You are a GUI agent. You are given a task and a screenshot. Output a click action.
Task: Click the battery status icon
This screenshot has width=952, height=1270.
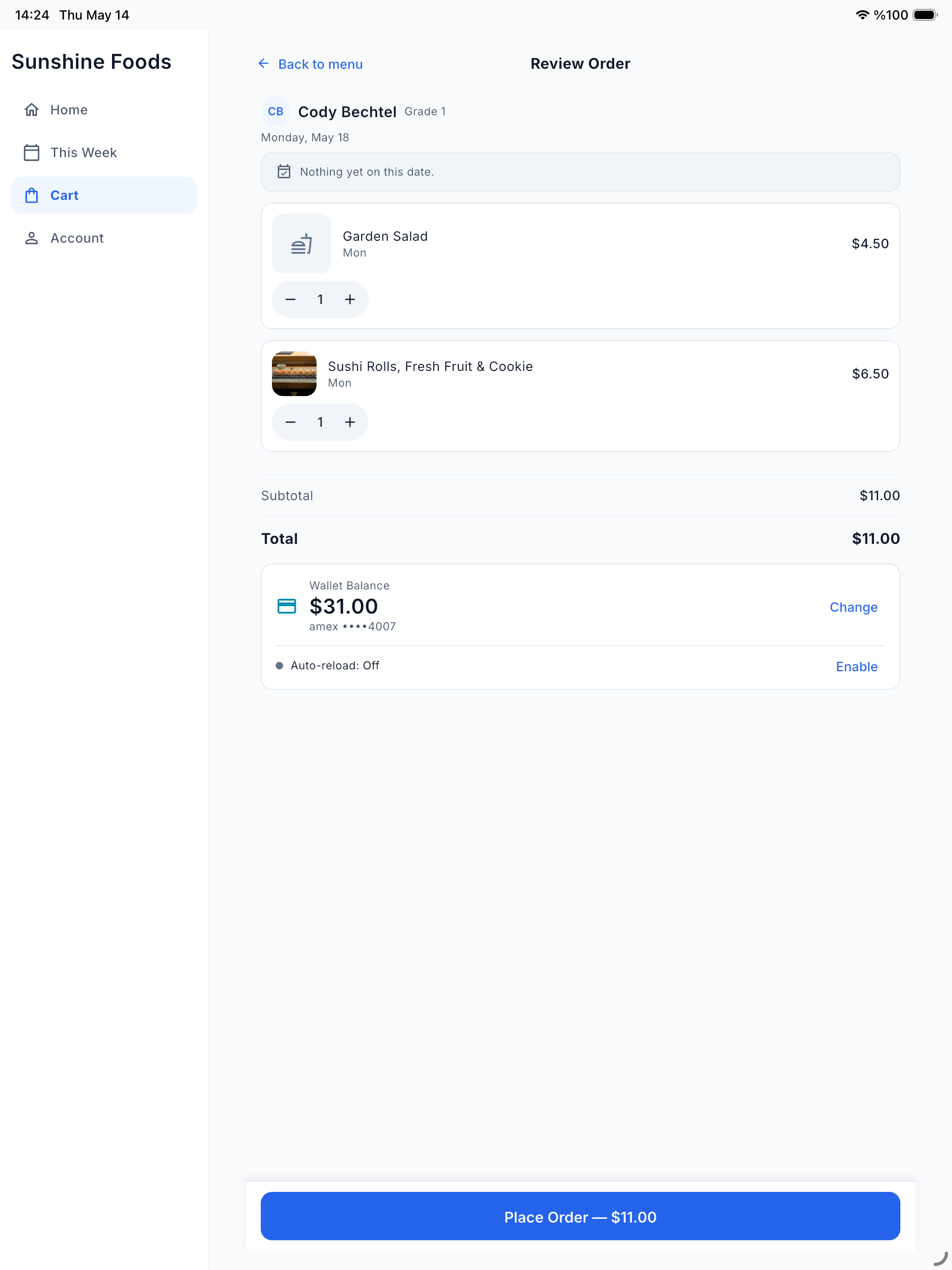(925, 15)
